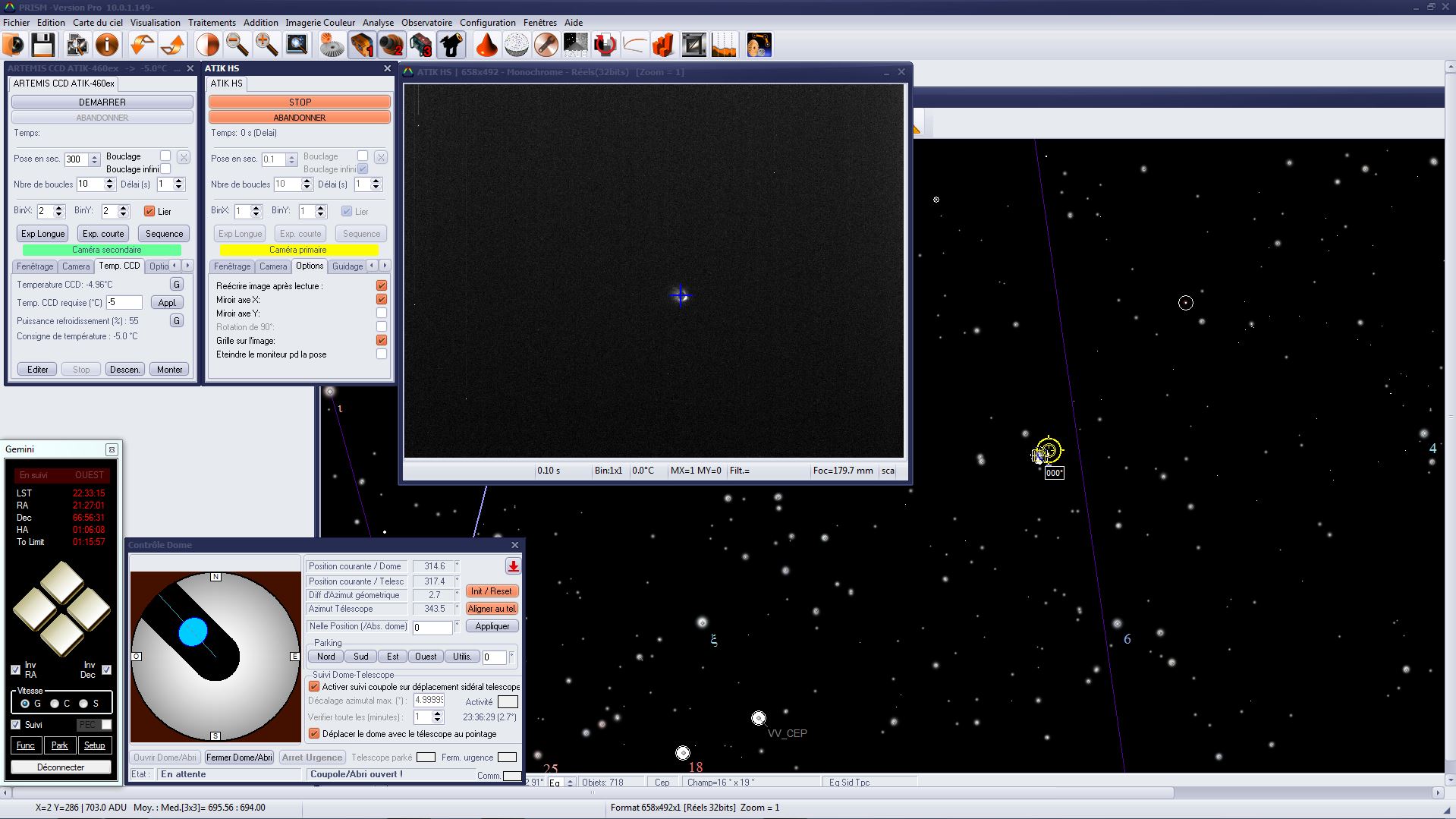Click the red download arrow in Contrôle Dome
This screenshot has height=819, width=1456.
(x=513, y=566)
